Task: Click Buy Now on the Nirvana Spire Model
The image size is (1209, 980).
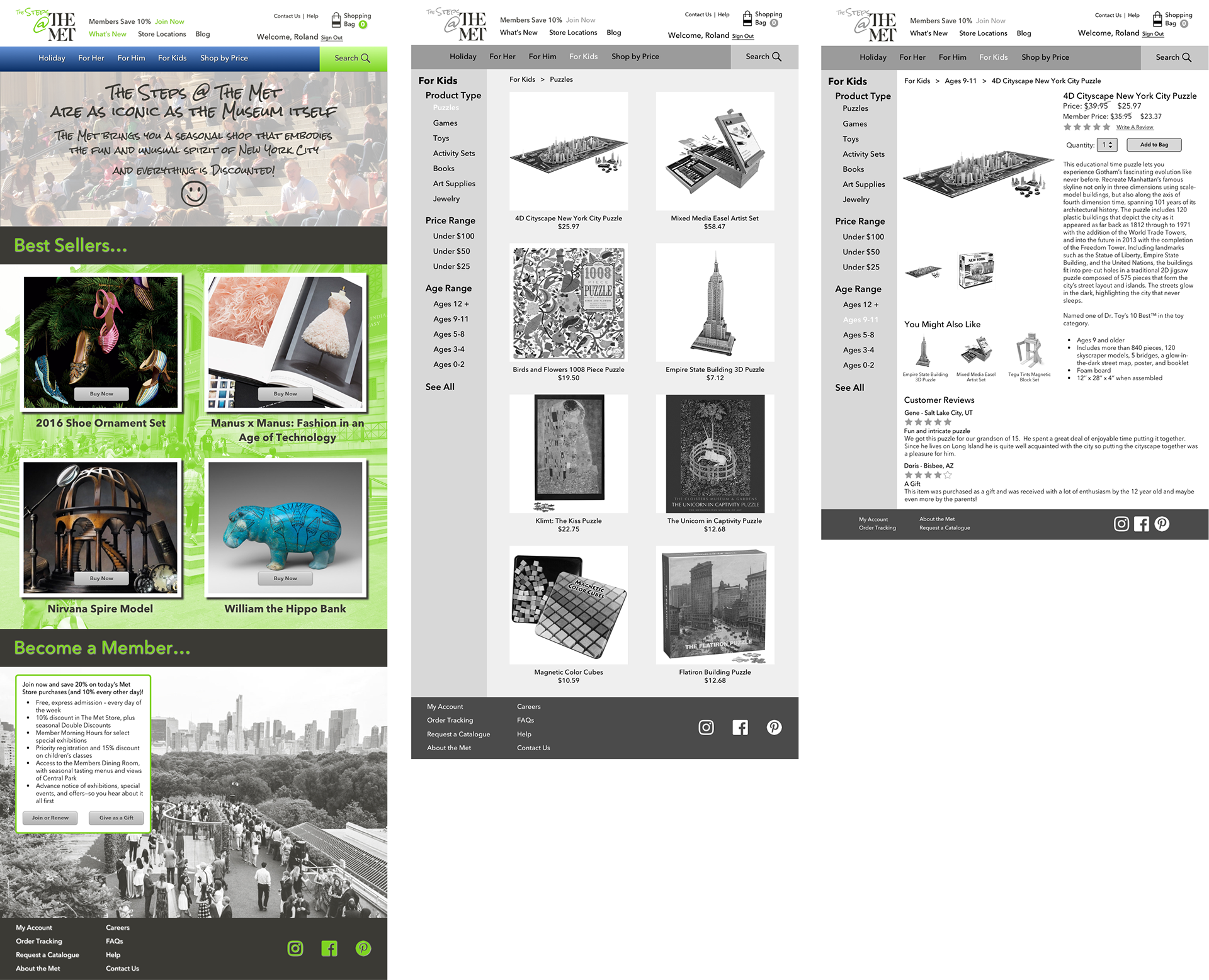Action: click(x=101, y=578)
